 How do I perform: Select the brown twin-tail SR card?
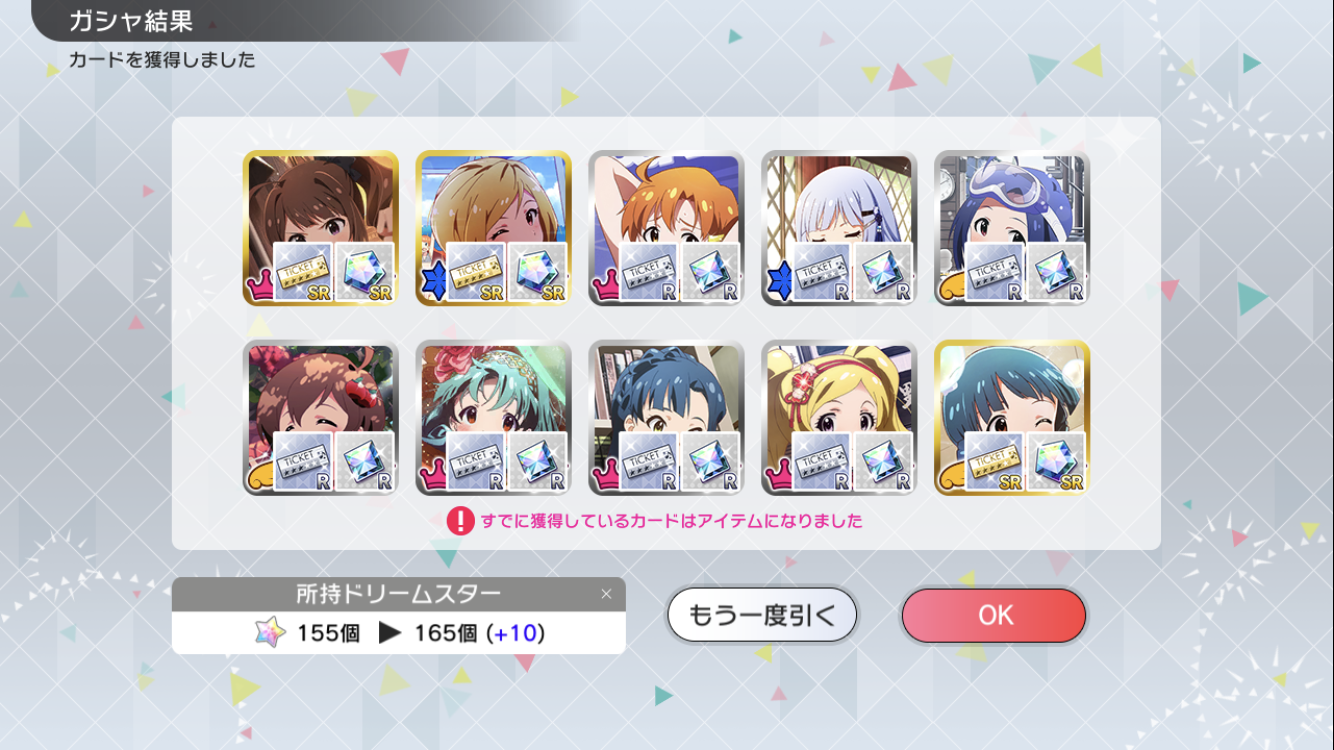click(320, 228)
